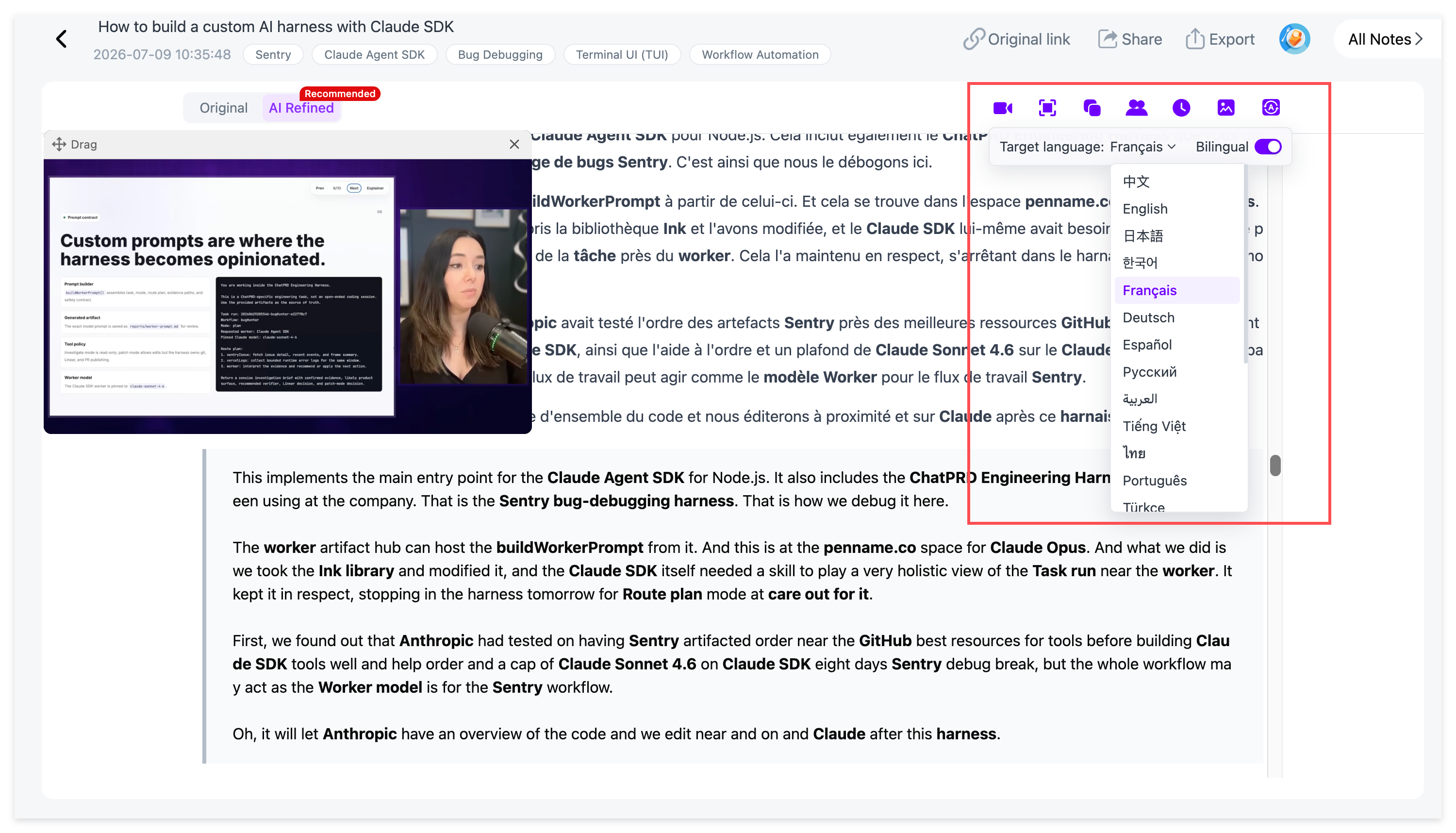
Task: Click the Terminal UI (TUI) tag
Action: click(x=622, y=54)
